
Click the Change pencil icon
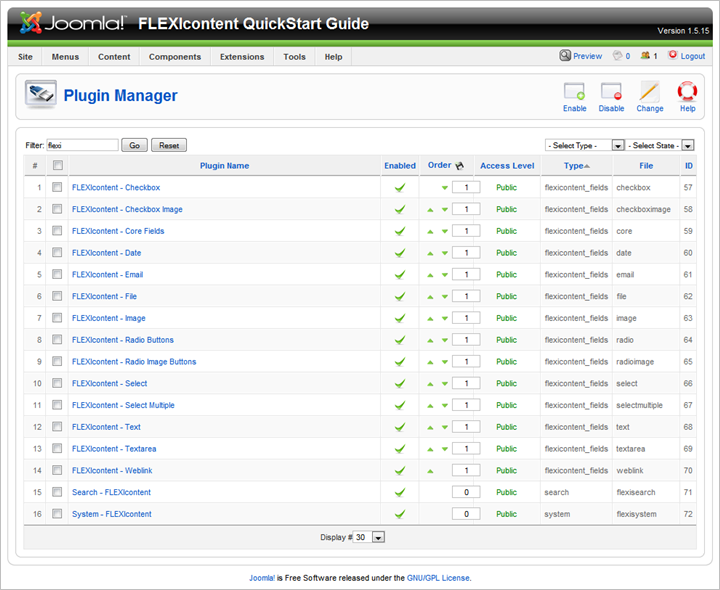[x=649, y=92]
